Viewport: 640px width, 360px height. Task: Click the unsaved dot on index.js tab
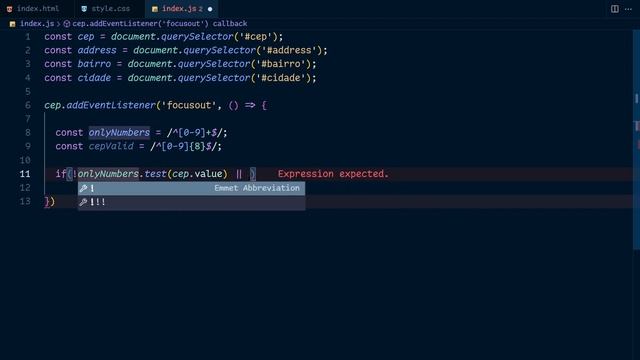click(x=210, y=9)
